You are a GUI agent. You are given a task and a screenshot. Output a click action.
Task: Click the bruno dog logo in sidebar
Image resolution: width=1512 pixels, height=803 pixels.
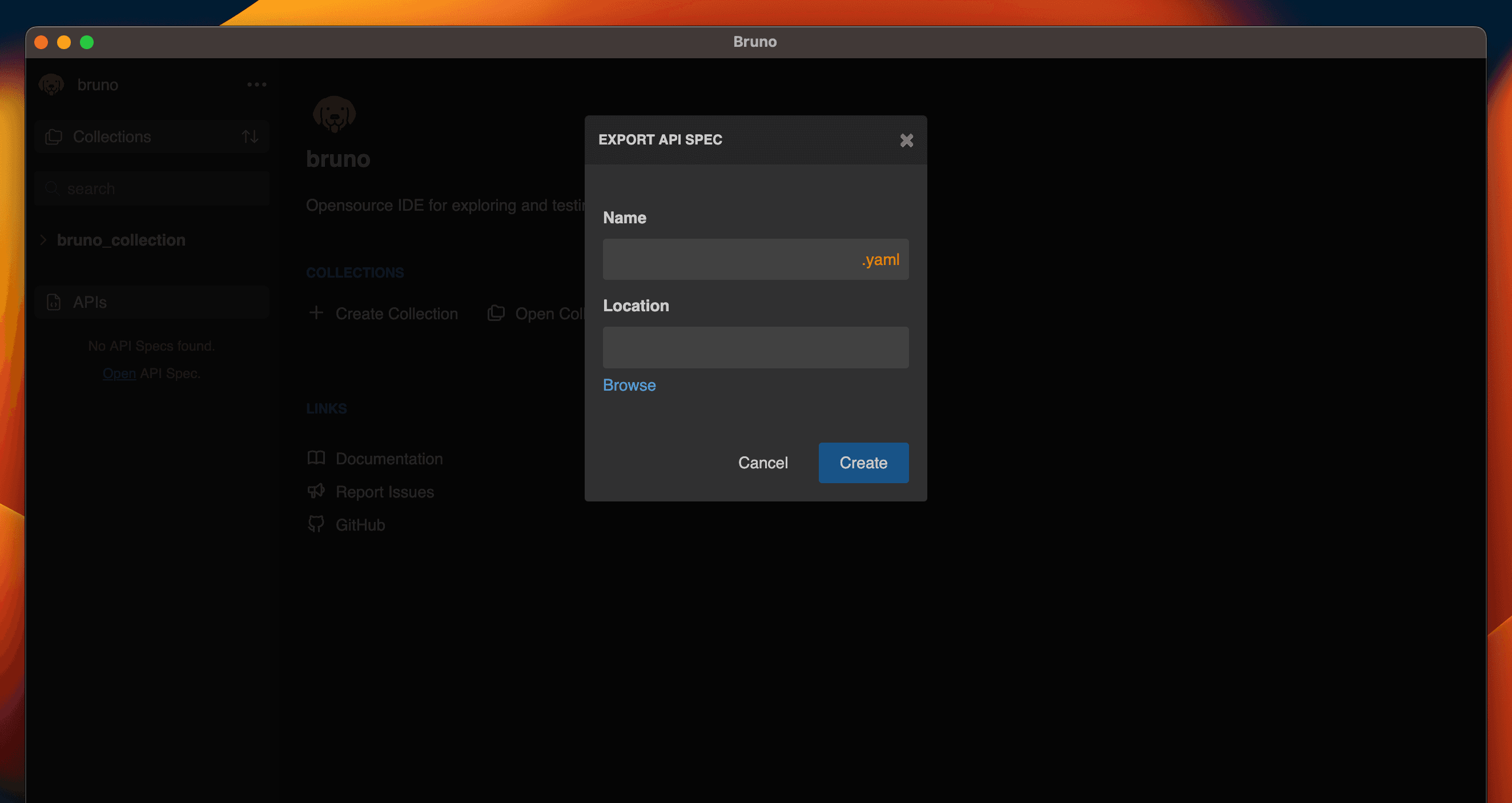[51, 85]
